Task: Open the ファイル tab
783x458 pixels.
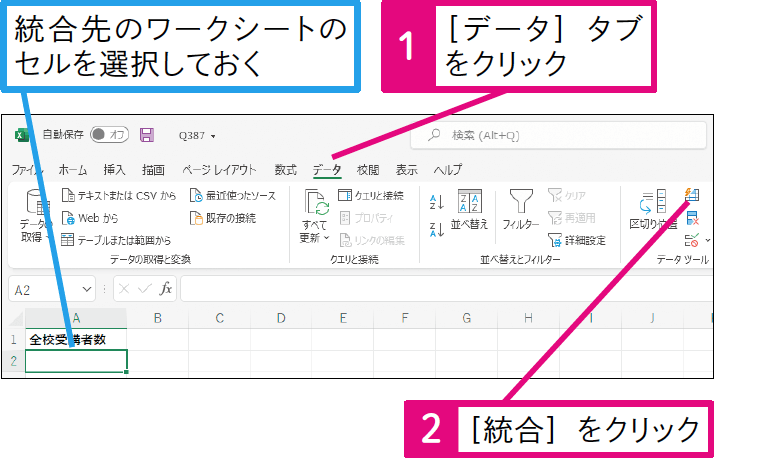Action: point(27,170)
